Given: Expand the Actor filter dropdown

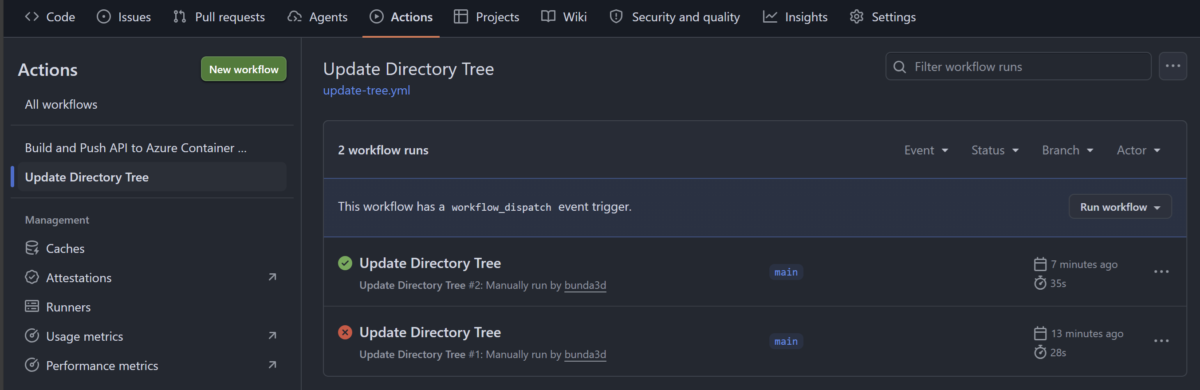Looking at the screenshot, I should click(1139, 150).
